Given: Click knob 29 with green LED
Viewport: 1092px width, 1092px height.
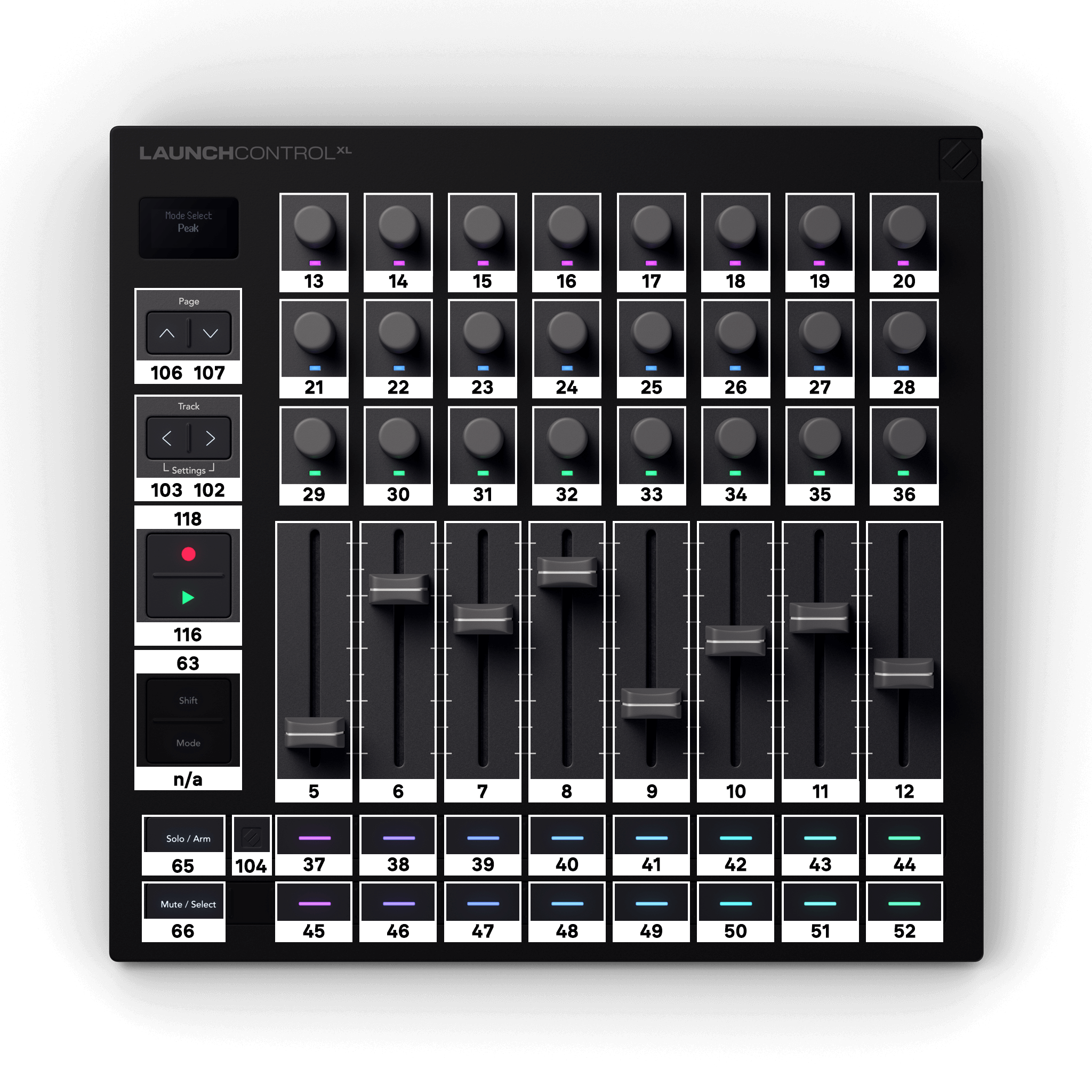Looking at the screenshot, I should coord(314,439).
